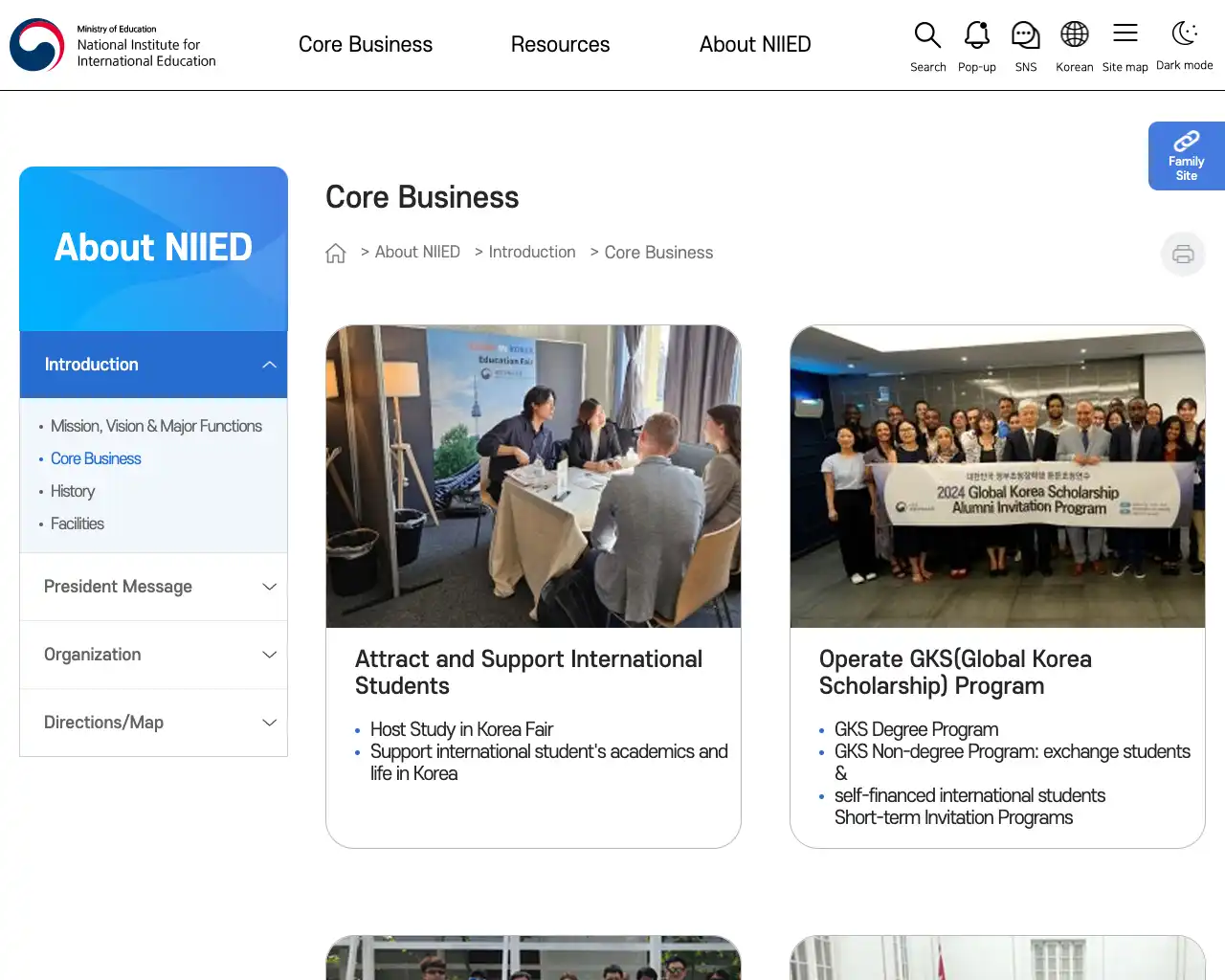
Task: Open the Search magnifier icon
Action: click(x=927, y=35)
